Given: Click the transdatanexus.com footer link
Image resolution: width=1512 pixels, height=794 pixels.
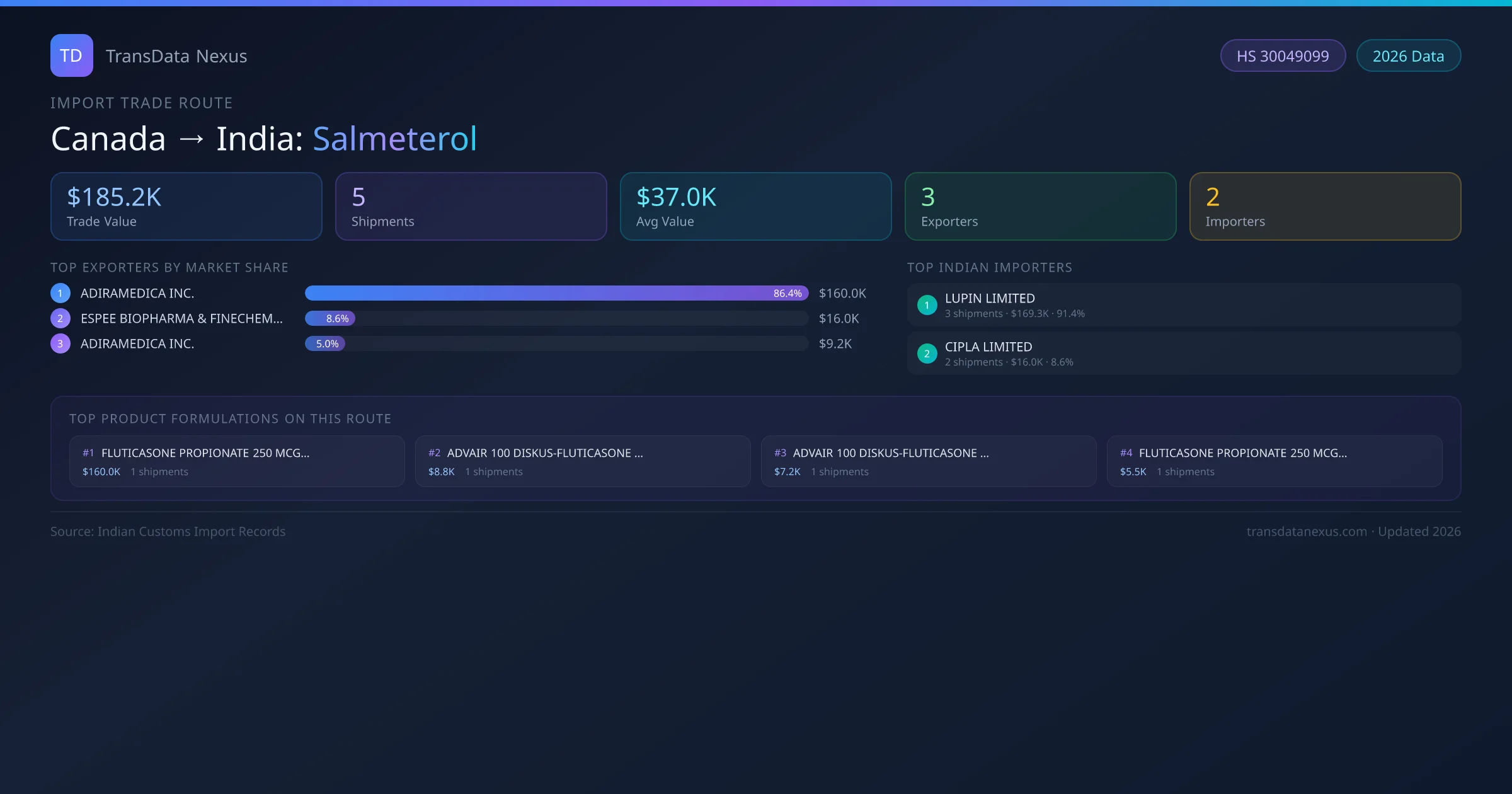Looking at the screenshot, I should pos(1307,531).
